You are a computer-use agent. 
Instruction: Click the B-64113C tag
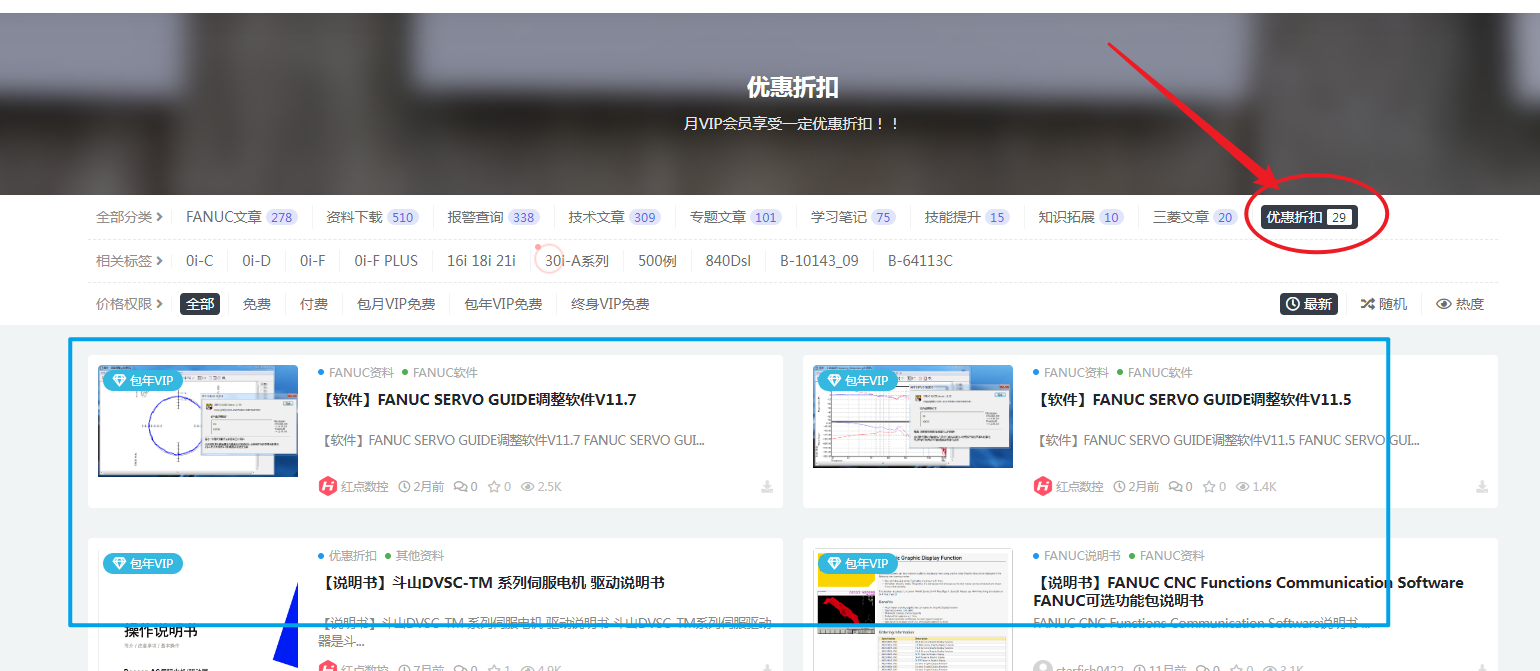(920, 261)
